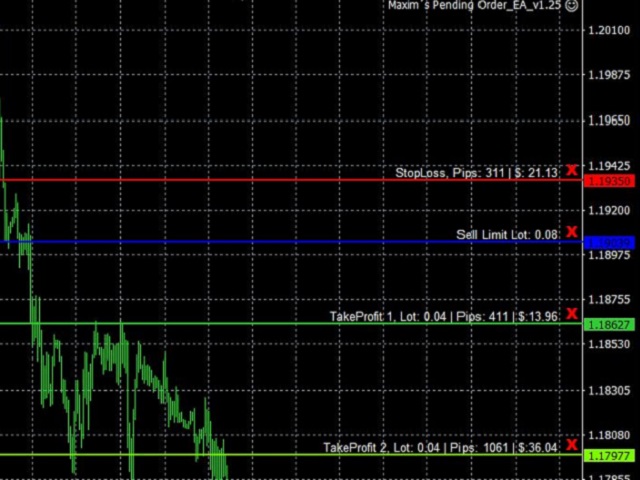Click the smiley icon next to EA name

pyautogui.click(x=572, y=5)
